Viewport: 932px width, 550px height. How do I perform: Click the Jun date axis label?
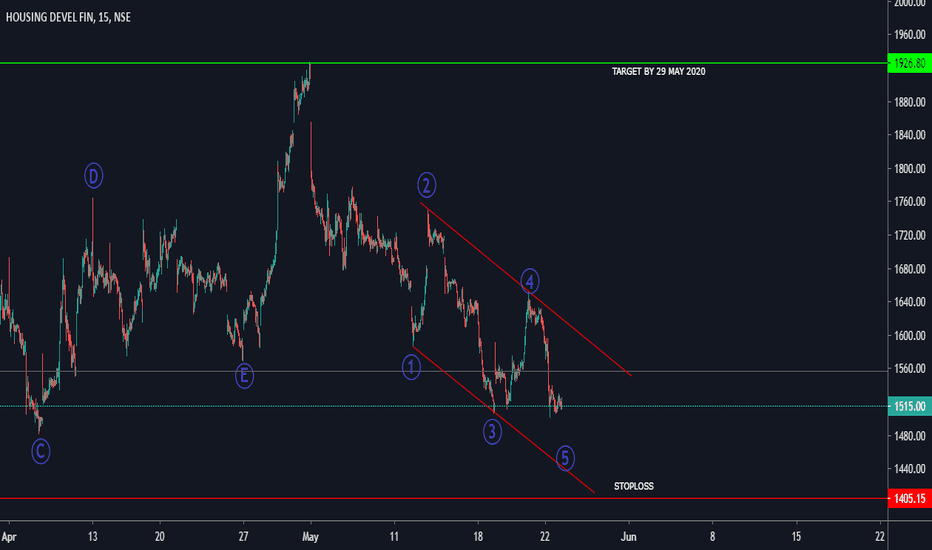click(x=628, y=536)
